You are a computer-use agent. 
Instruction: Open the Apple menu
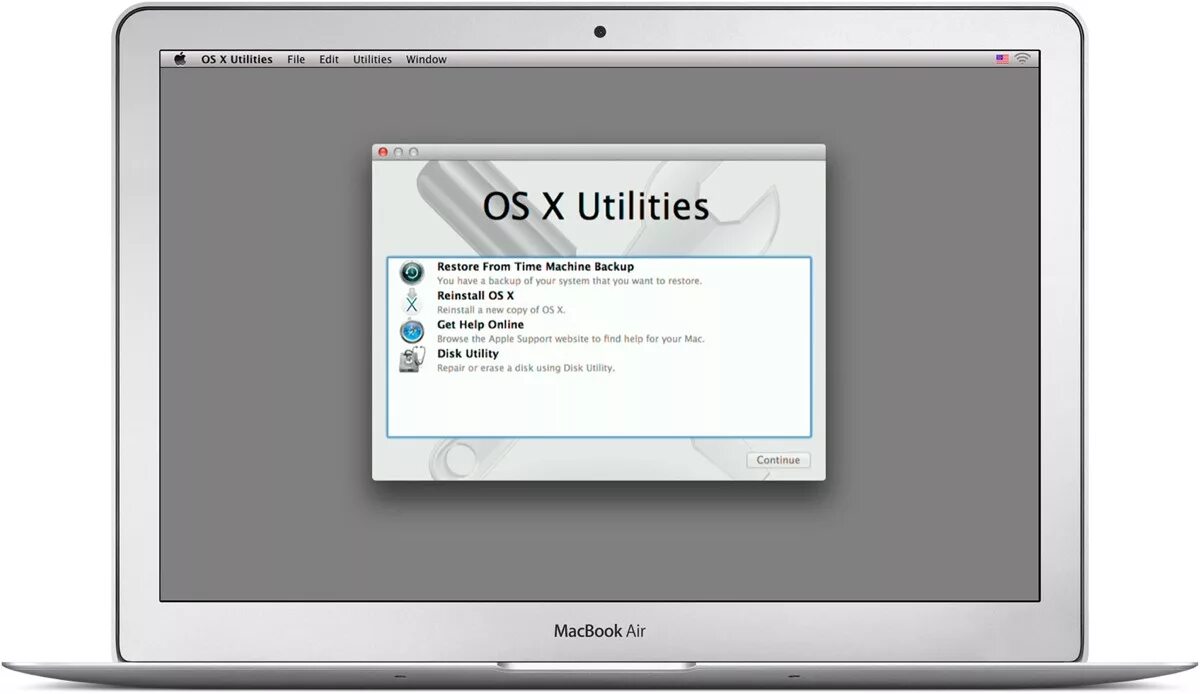click(x=179, y=59)
